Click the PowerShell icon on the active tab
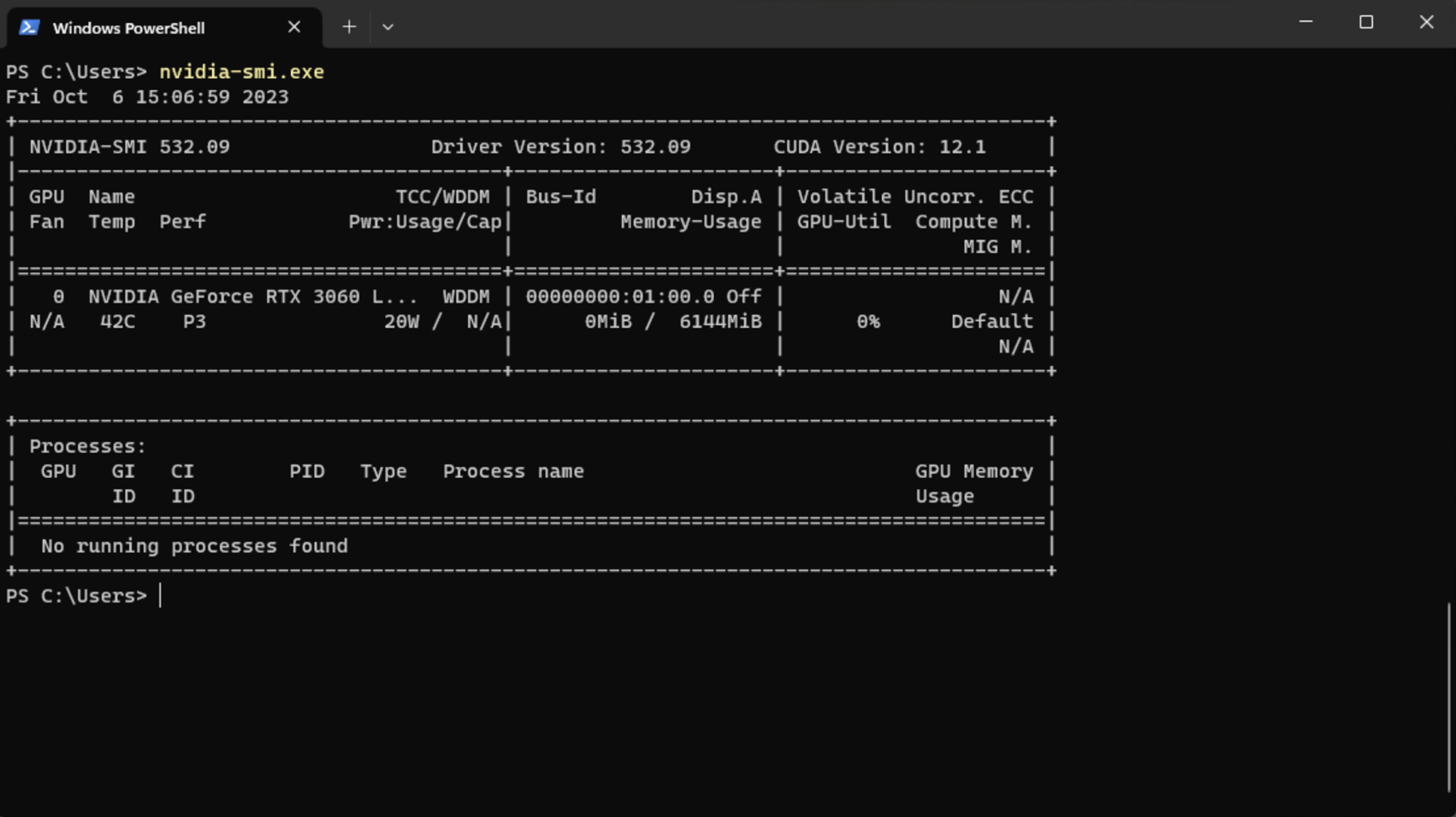This screenshot has height=817, width=1456. [x=29, y=27]
